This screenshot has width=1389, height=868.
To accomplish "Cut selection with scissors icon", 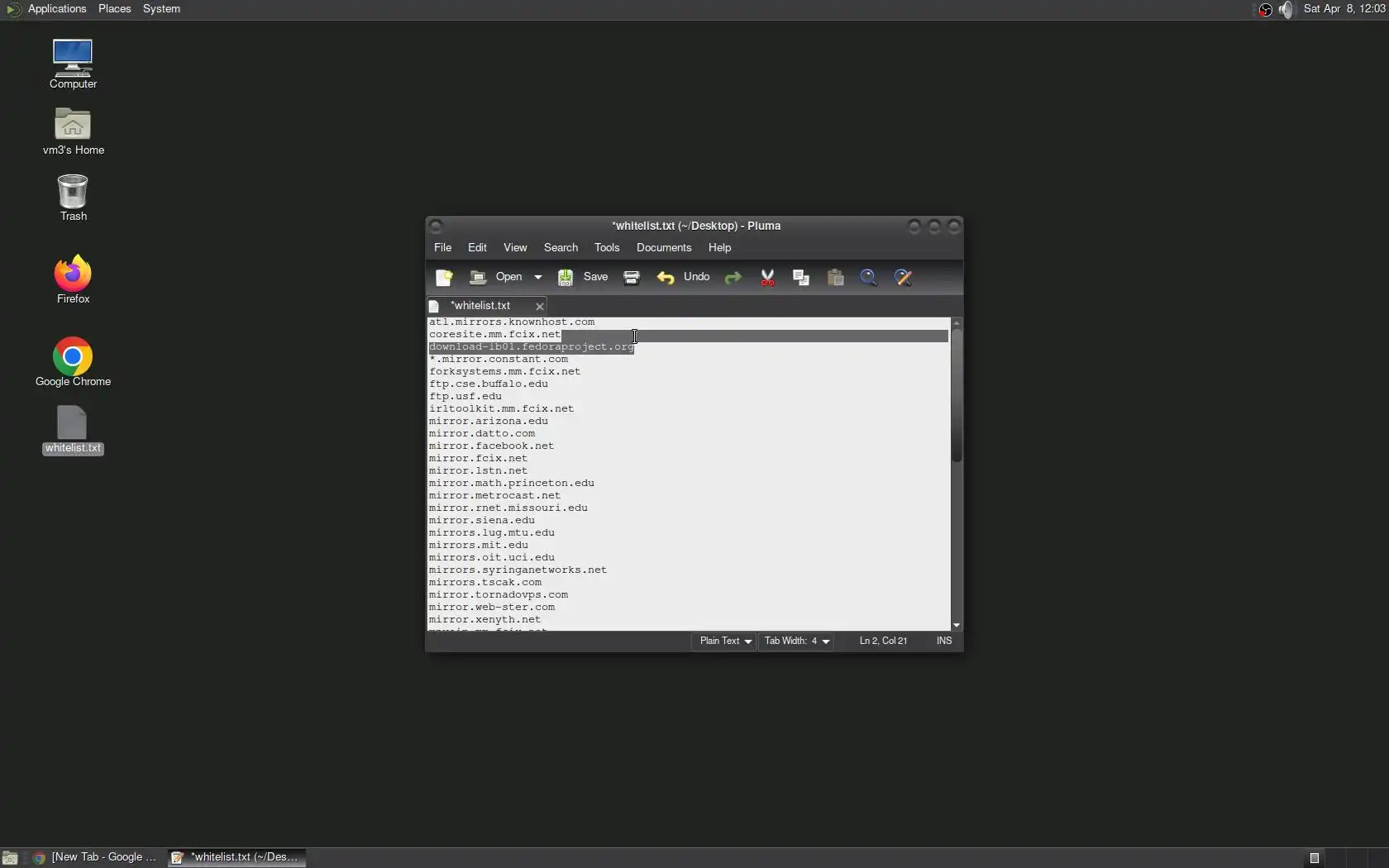I will [767, 278].
